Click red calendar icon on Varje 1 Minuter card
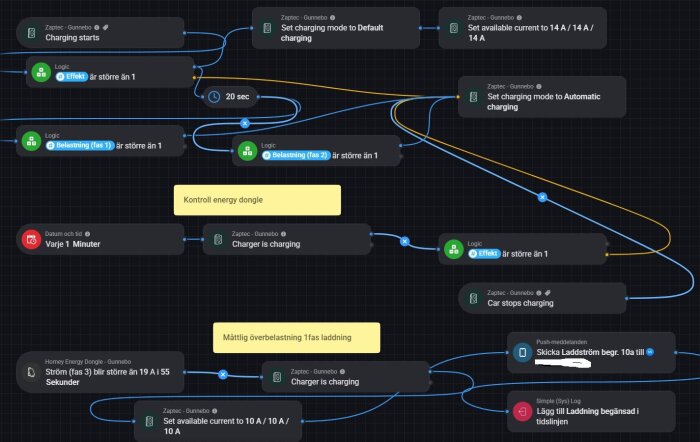The image size is (700, 442). 31,239
